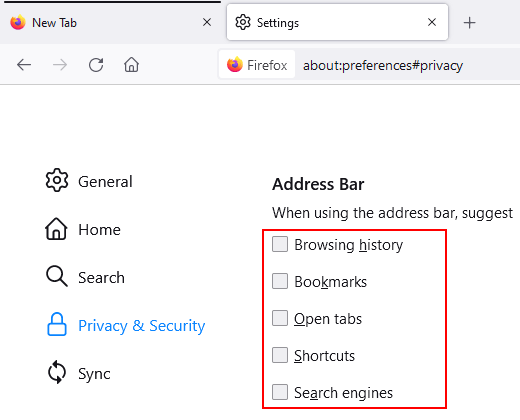Open a new tab with plus button
Viewport: 520px width, 420px height.
(469, 23)
